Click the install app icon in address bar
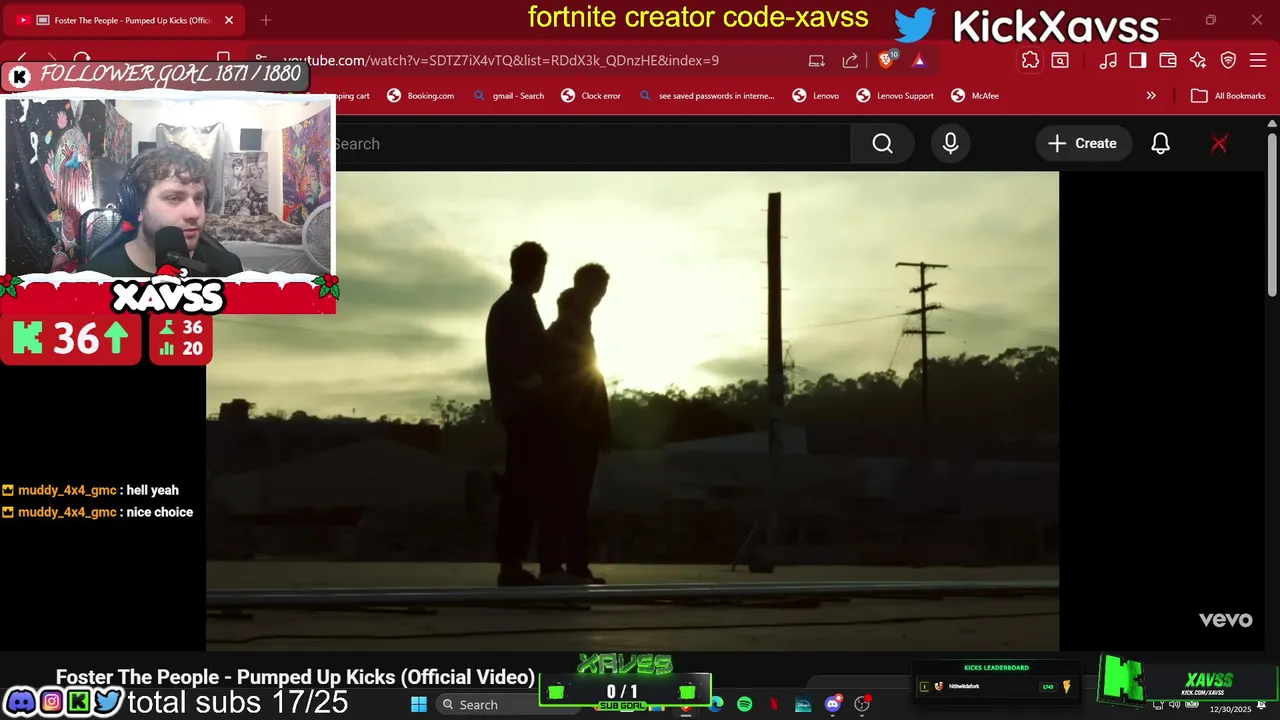 pyautogui.click(x=817, y=60)
